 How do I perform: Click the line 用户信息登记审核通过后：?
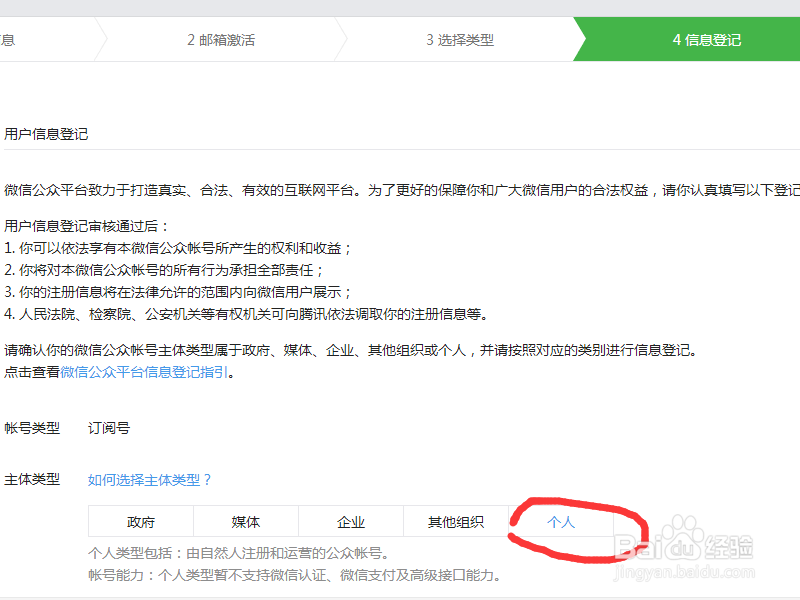click(87, 226)
